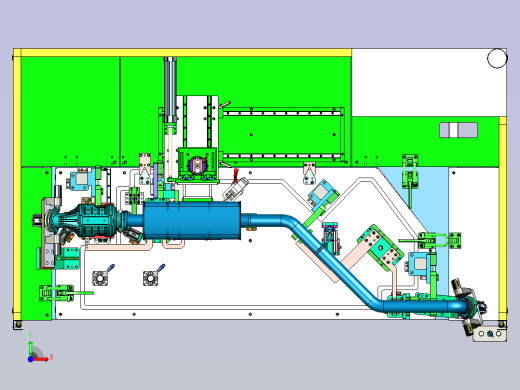Select the vertical gray pneumatic cylinder
The image size is (520, 390).
(x=170, y=90)
